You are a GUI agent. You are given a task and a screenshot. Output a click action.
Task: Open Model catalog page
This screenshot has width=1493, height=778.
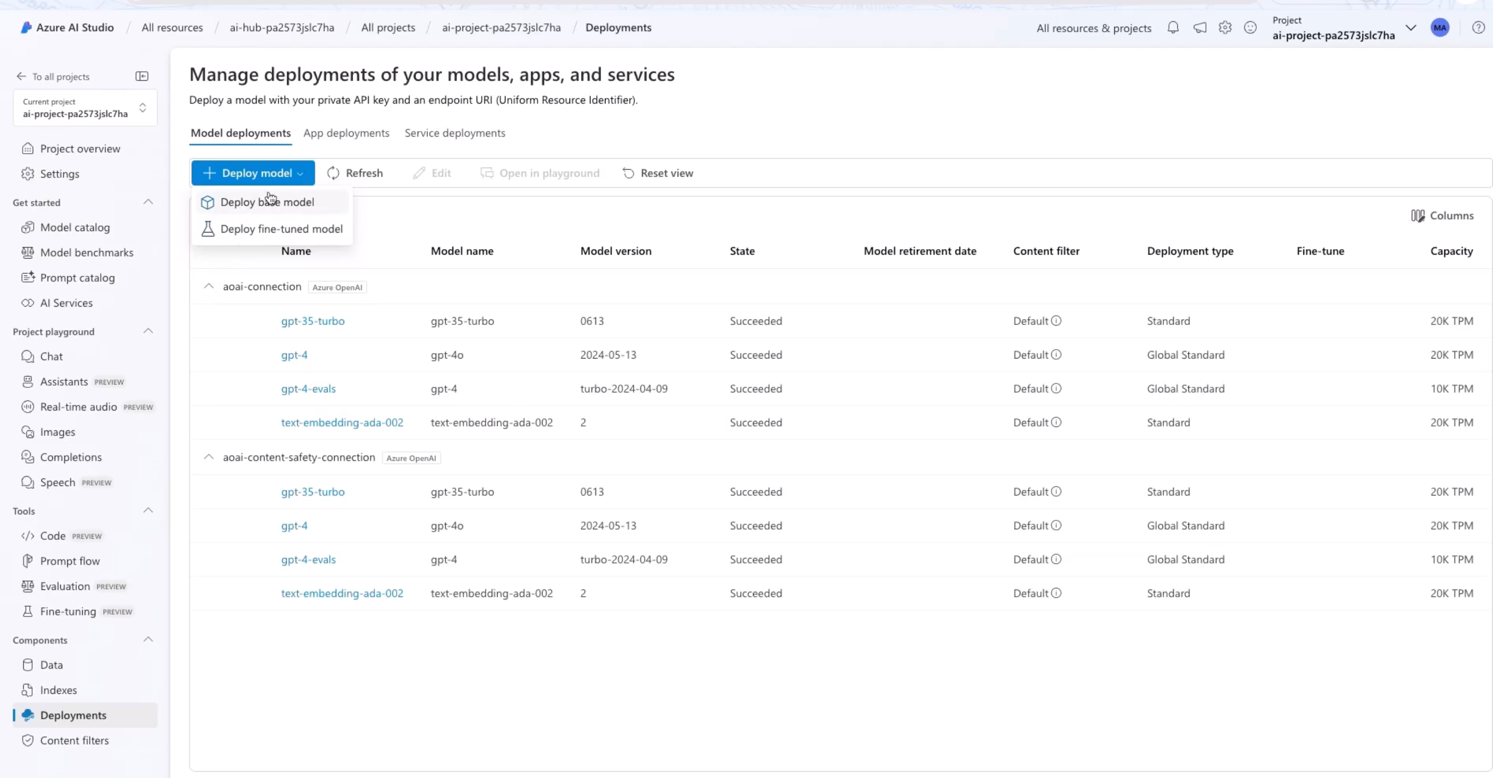coord(75,227)
